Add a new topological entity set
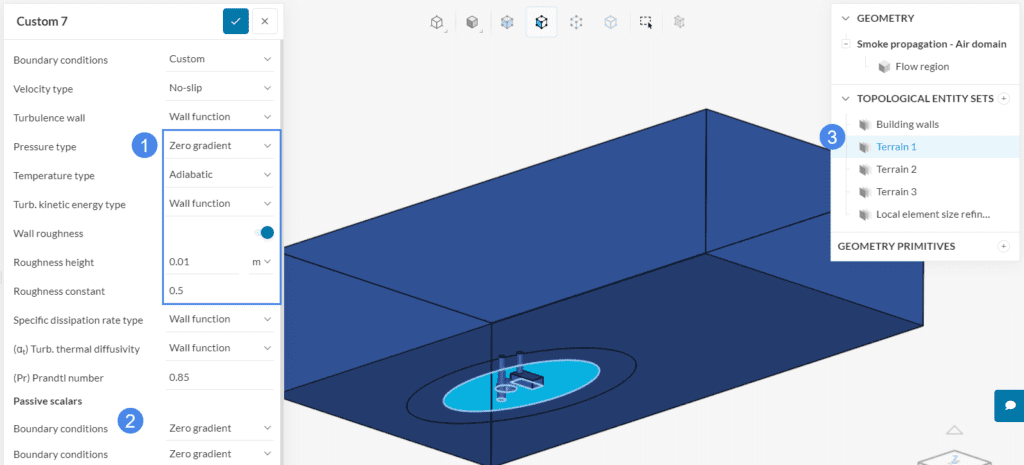Viewport: 1024px width, 465px height. 1004,99
